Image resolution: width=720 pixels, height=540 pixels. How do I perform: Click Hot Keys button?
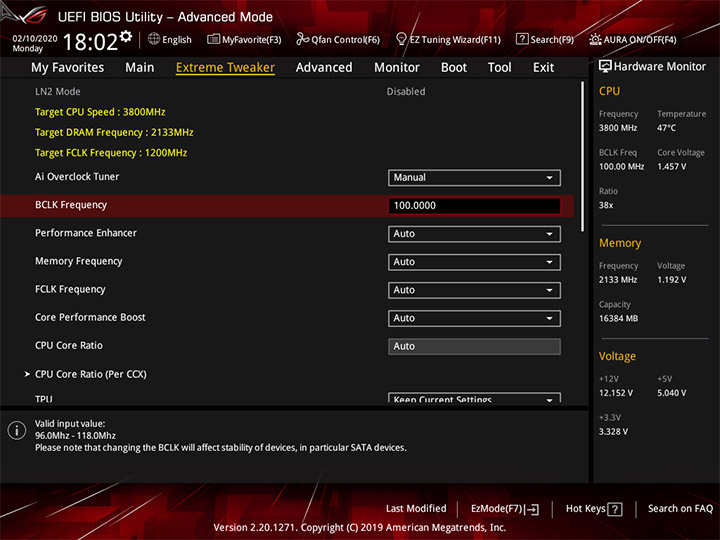594,509
